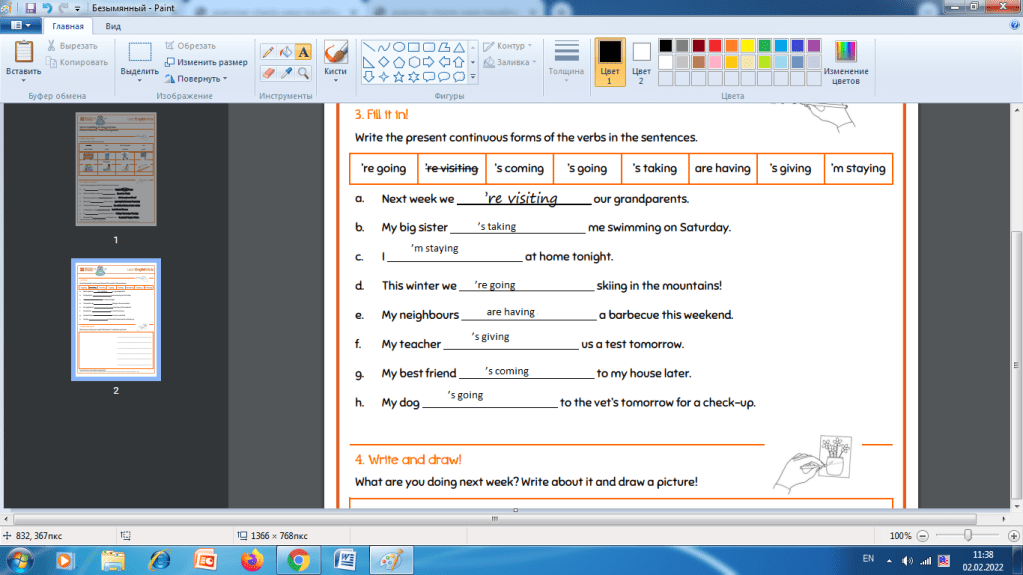Pick the red color swatch
The height and width of the screenshot is (575, 1023).
715,46
